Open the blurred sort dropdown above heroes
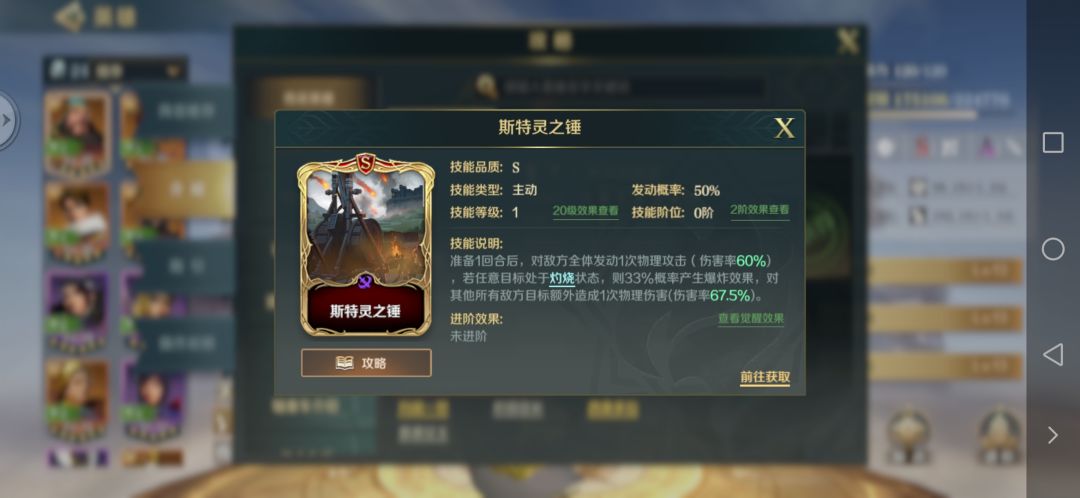The image size is (1080, 498). tap(115, 70)
